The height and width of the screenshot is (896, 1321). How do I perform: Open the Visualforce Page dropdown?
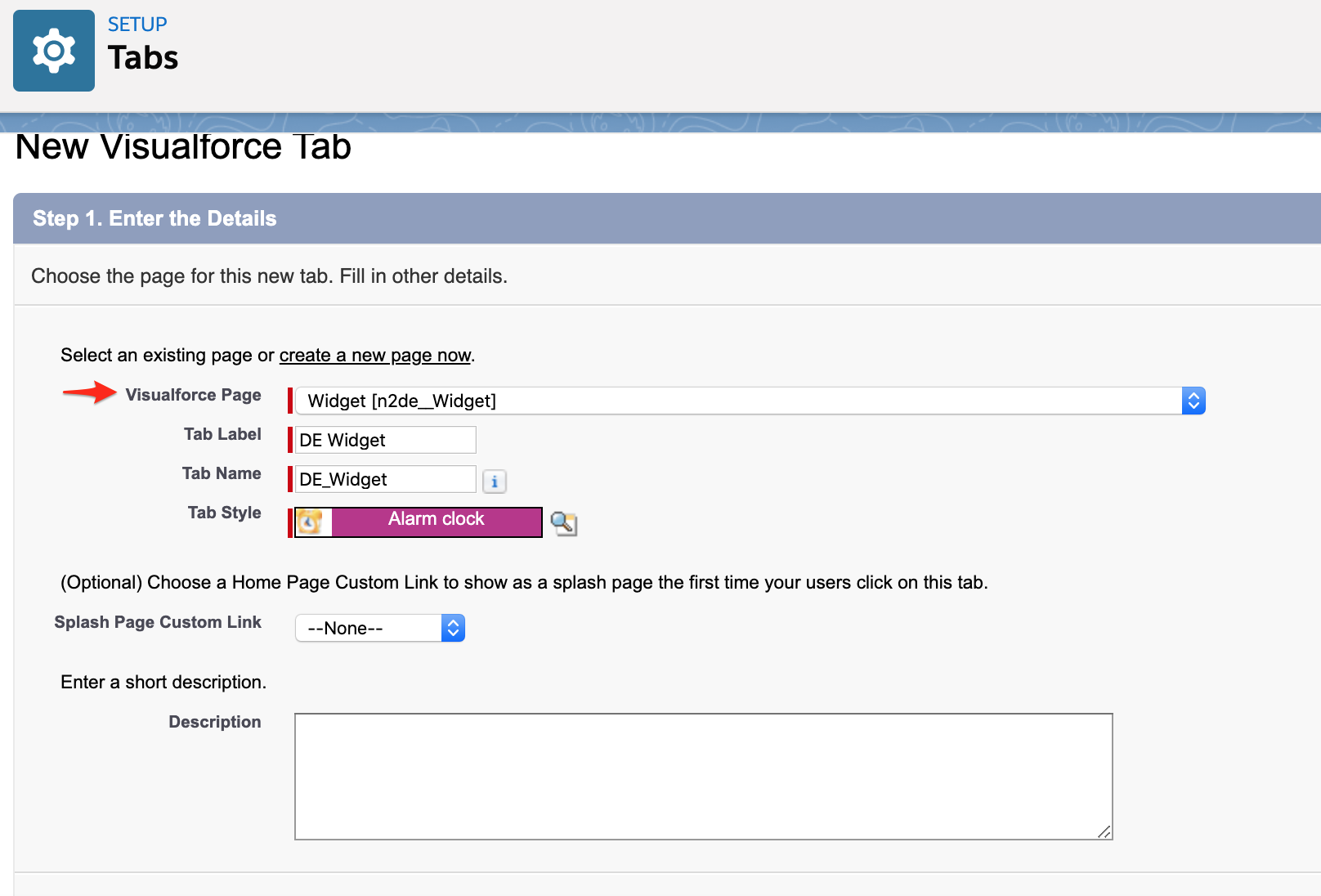click(750, 401)
